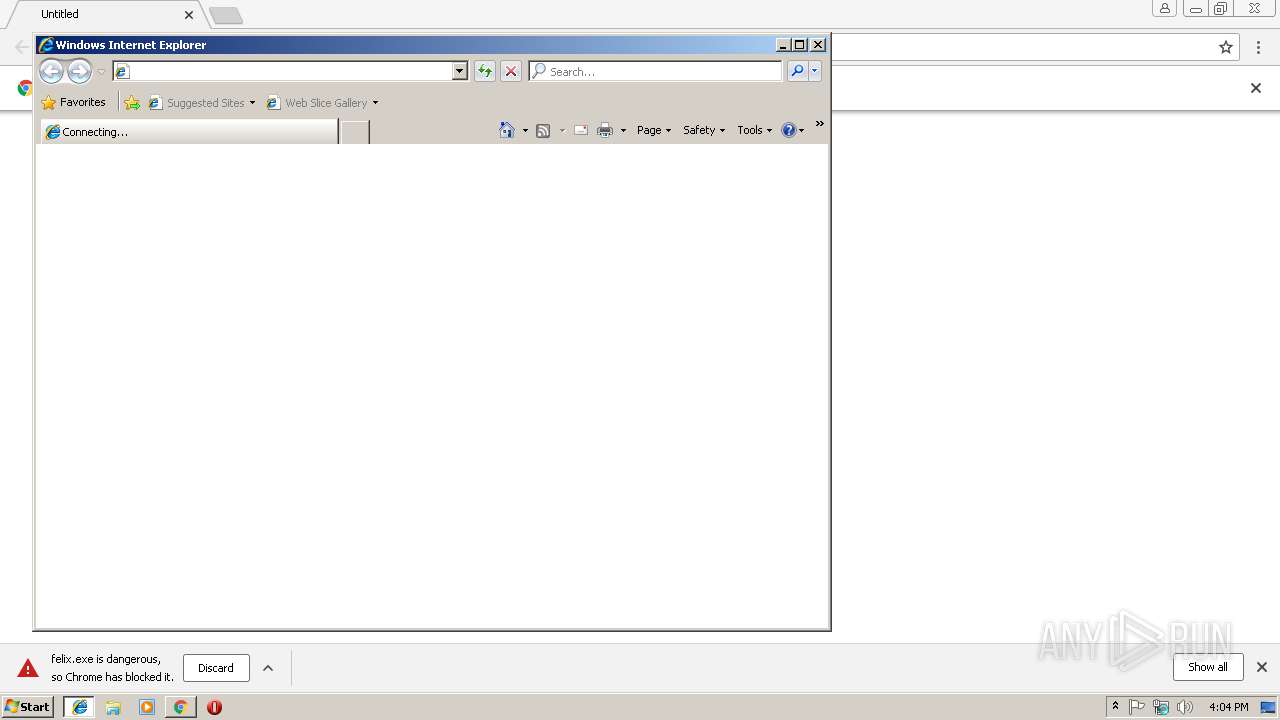The height and width of the screenshot is (720, 1280).
Task: Open a new Chrome tab
Action: click(226, 15)
